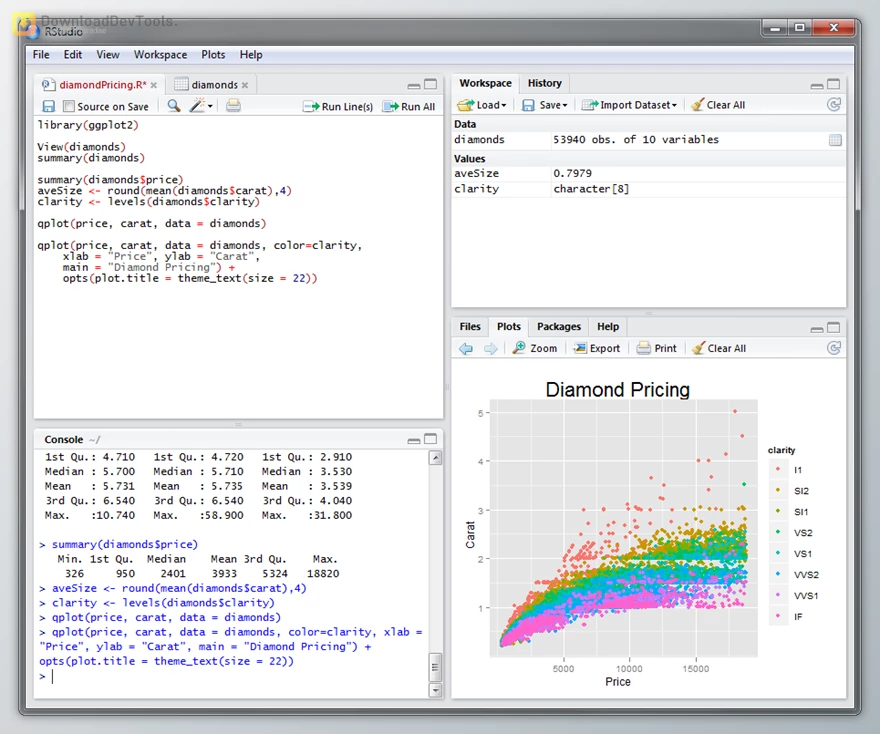
Task: Click the aveSize value row
Action: [x=648, y=173]
